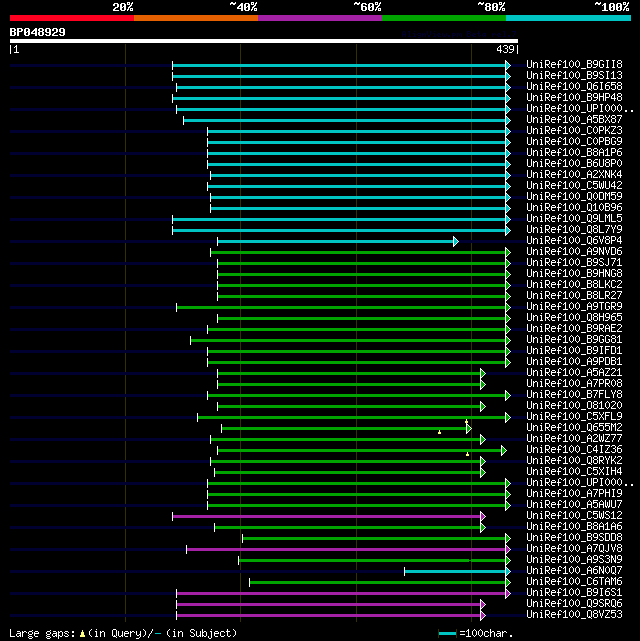The height and width of the screenshot is (641, 640).
Task: Click the red under-20% legend segment
Action: (72, 18)
